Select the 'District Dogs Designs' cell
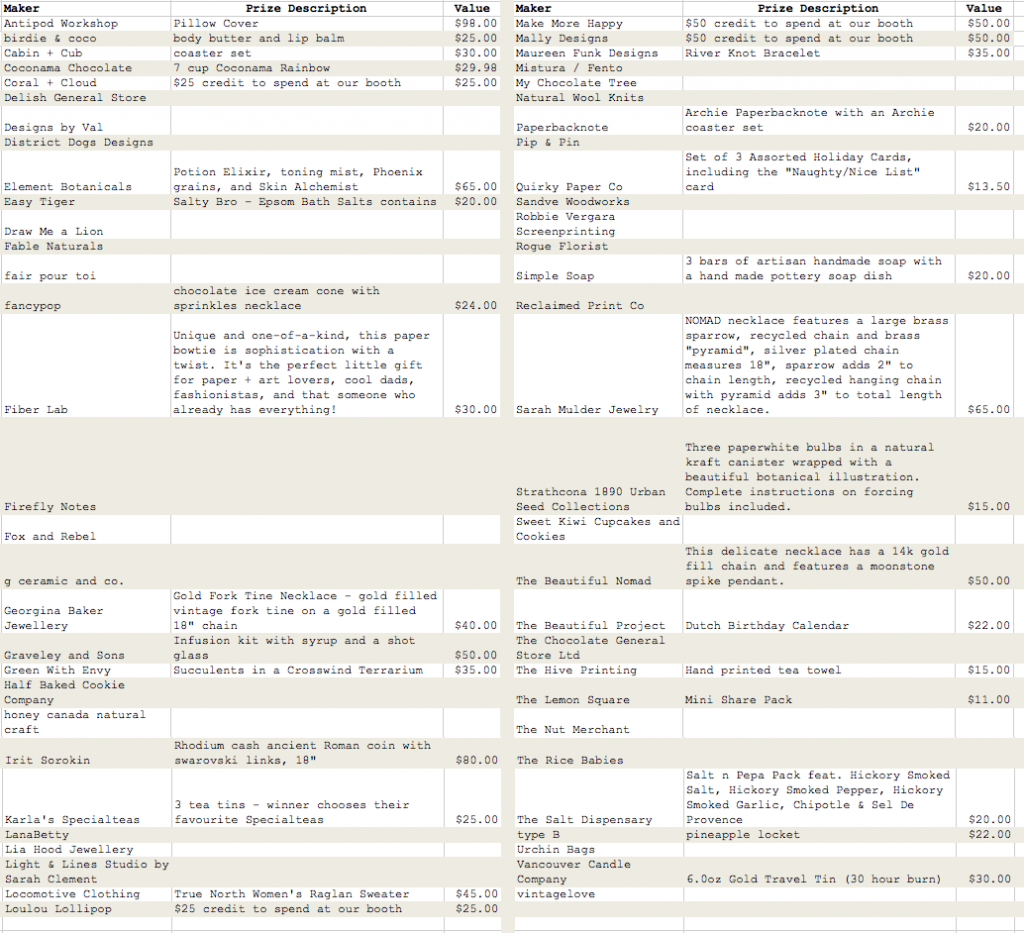Screen dimensions: 1024x933 click(86, 142)
